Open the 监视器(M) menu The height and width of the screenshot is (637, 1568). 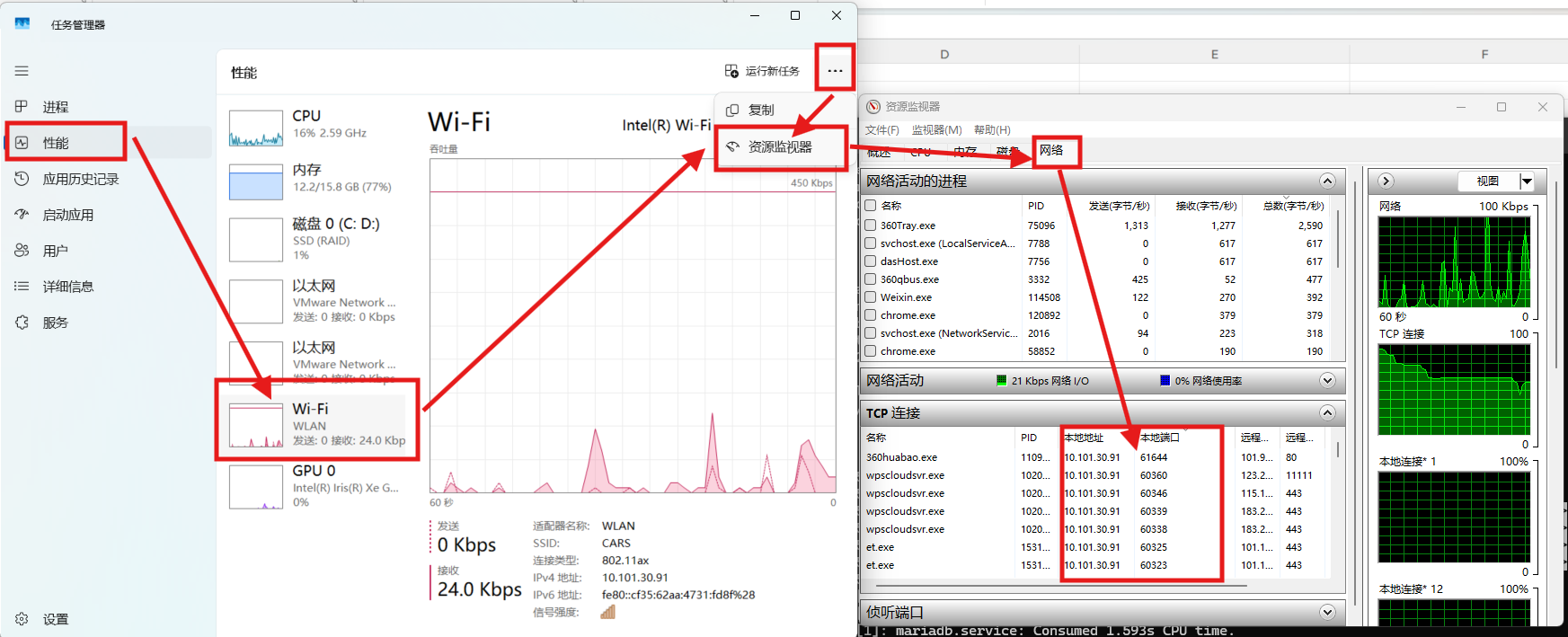coord(936,130)
